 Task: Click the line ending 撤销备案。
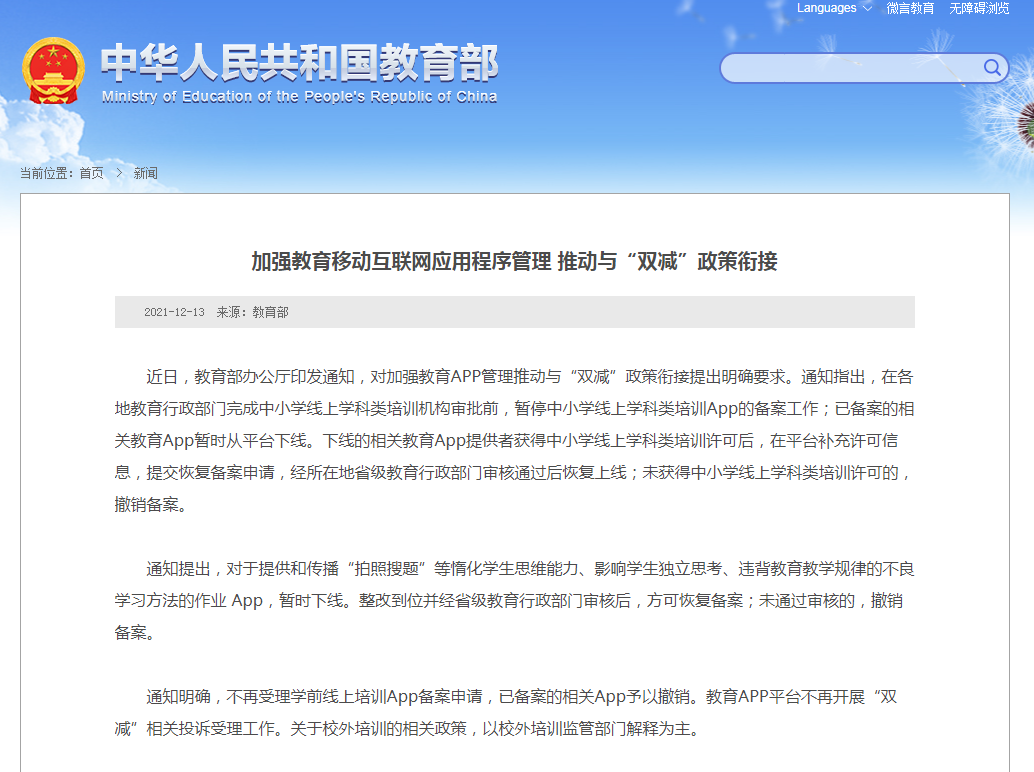click(151, 505)
